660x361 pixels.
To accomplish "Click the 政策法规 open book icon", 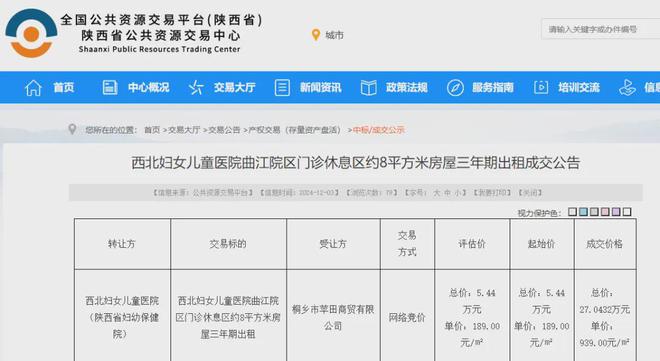I will 368,88.
